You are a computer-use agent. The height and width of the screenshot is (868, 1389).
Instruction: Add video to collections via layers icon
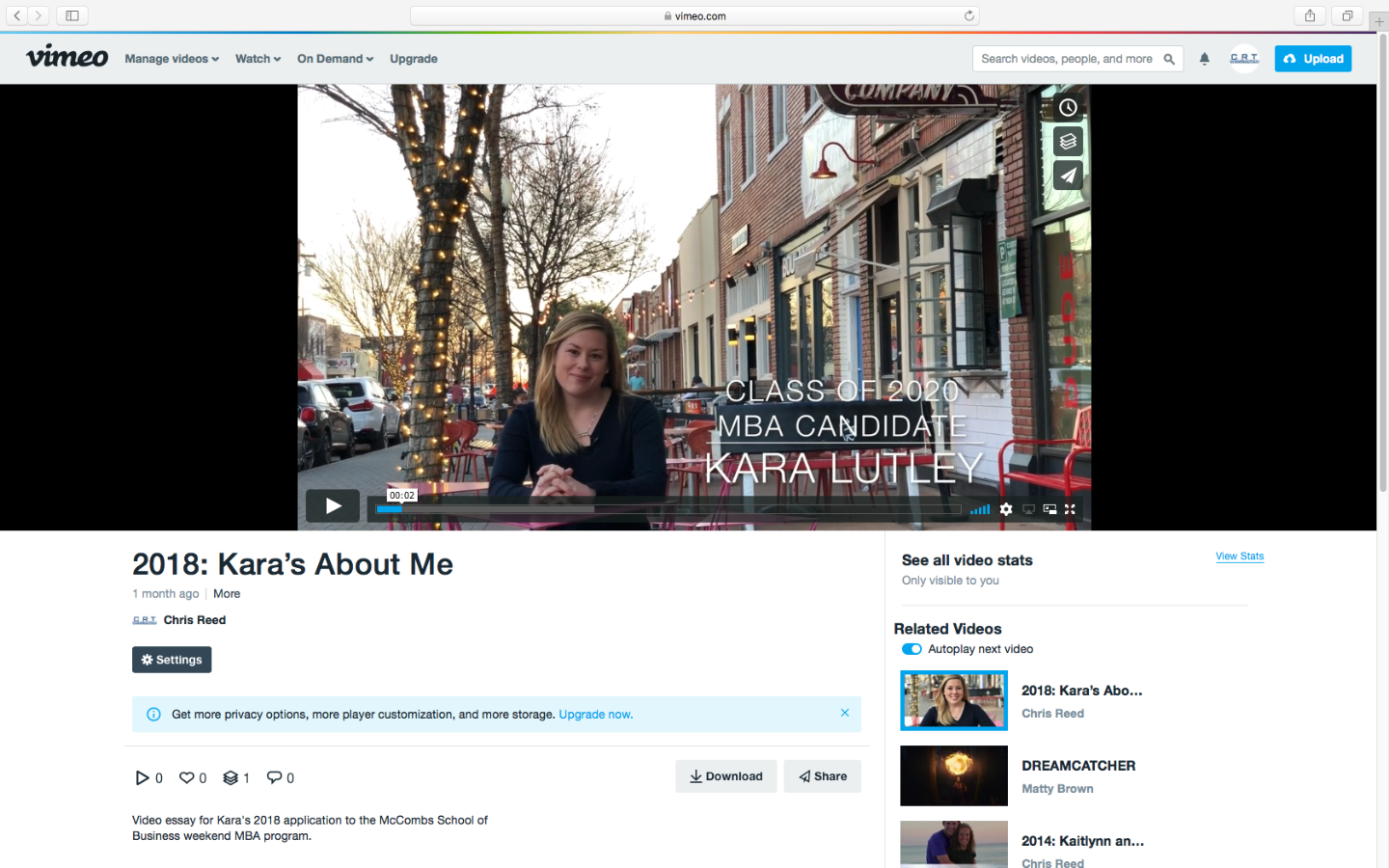pos(1068,142)
